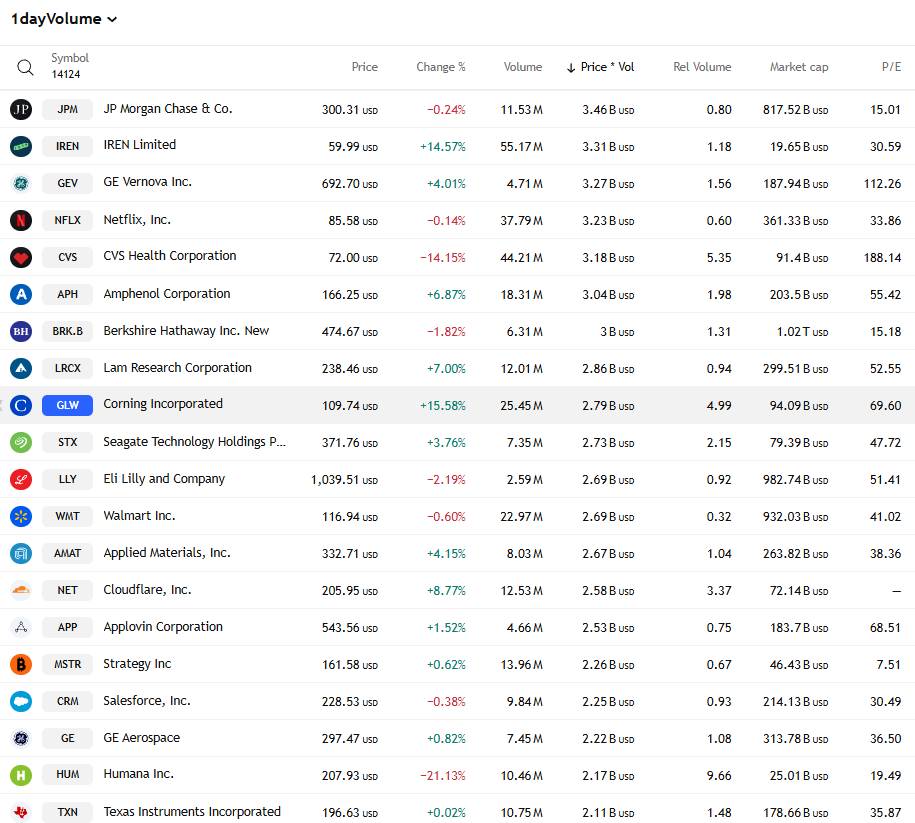Click Berkshire's 1.02 T market cap
This screenshot has width=915, height=823.
click(x=802, y=332)
